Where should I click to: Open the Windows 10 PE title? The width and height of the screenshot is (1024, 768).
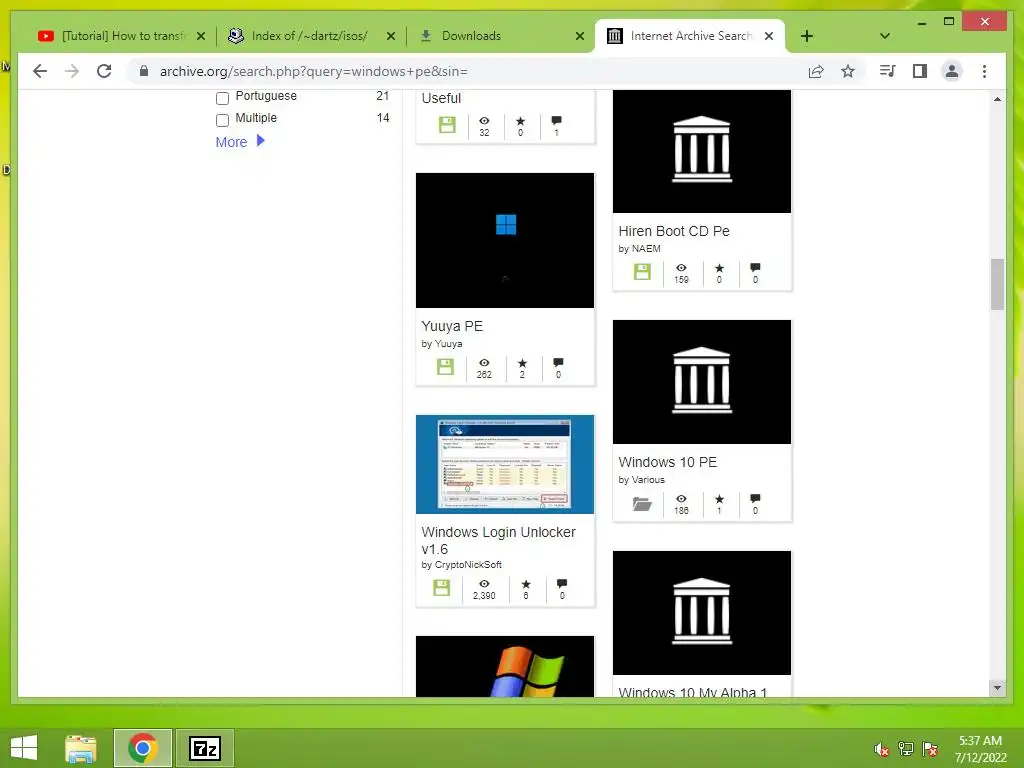click(667, 462)
